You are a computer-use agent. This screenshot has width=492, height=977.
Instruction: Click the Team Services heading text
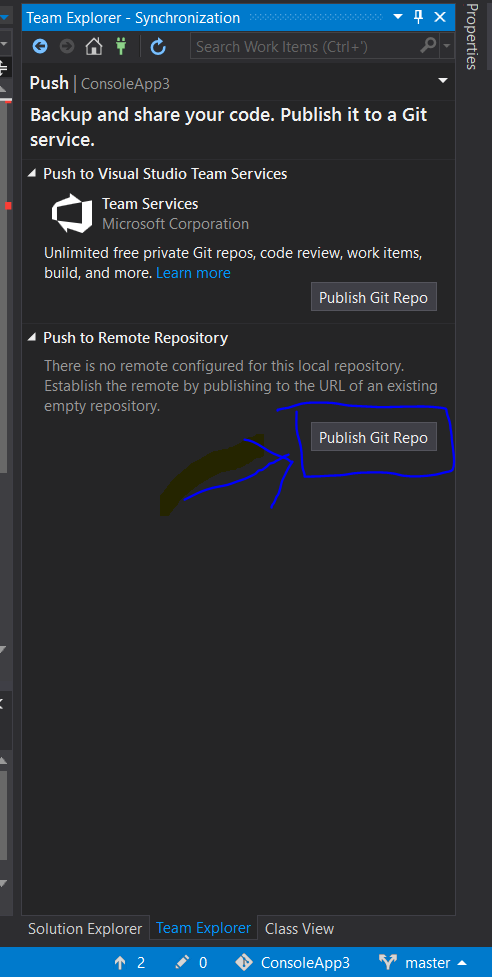coord(150,204)
